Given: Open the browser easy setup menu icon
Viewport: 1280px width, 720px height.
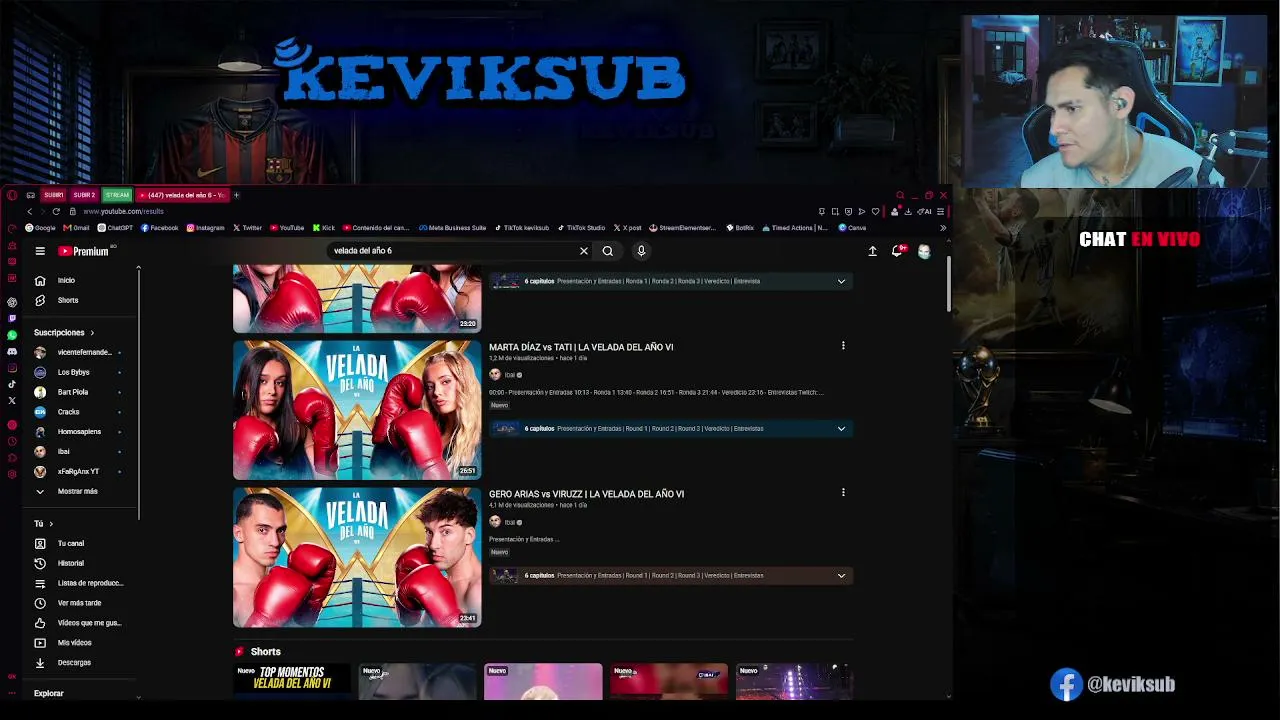Looking at the screenshot, I should (940, 211).
